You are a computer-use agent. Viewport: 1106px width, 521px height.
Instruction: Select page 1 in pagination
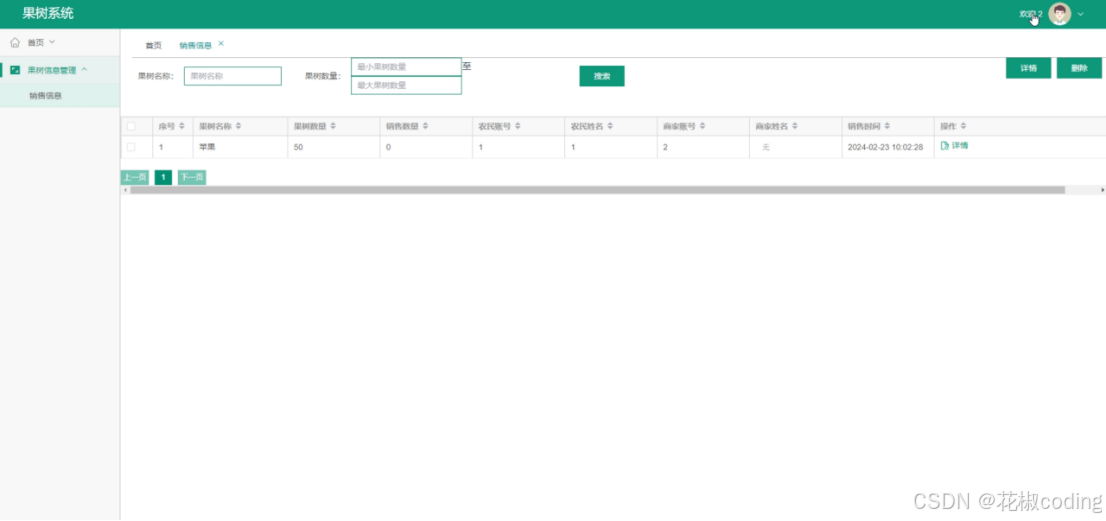(x=163, y=178)
